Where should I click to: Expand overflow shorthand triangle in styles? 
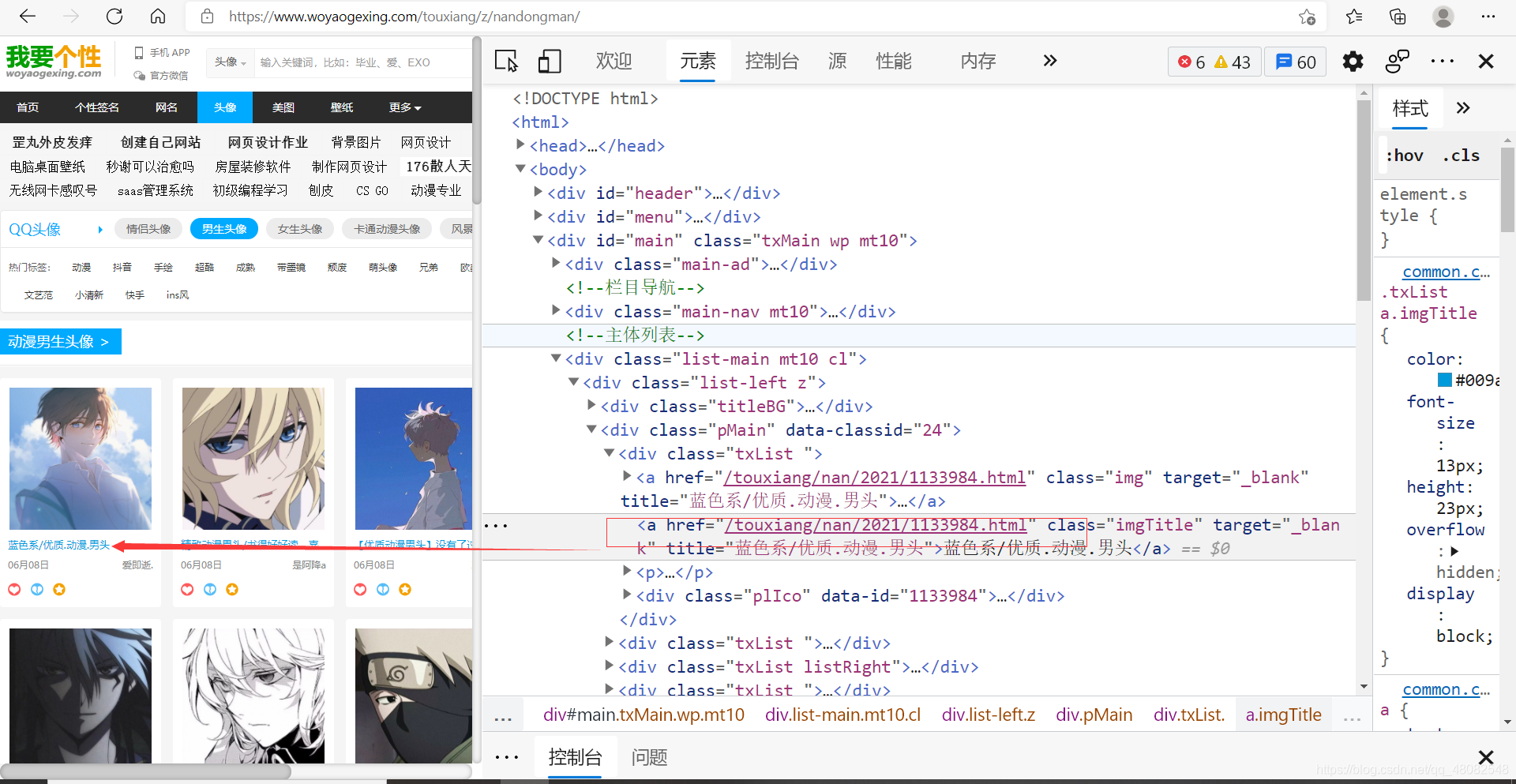(1454, 551)
